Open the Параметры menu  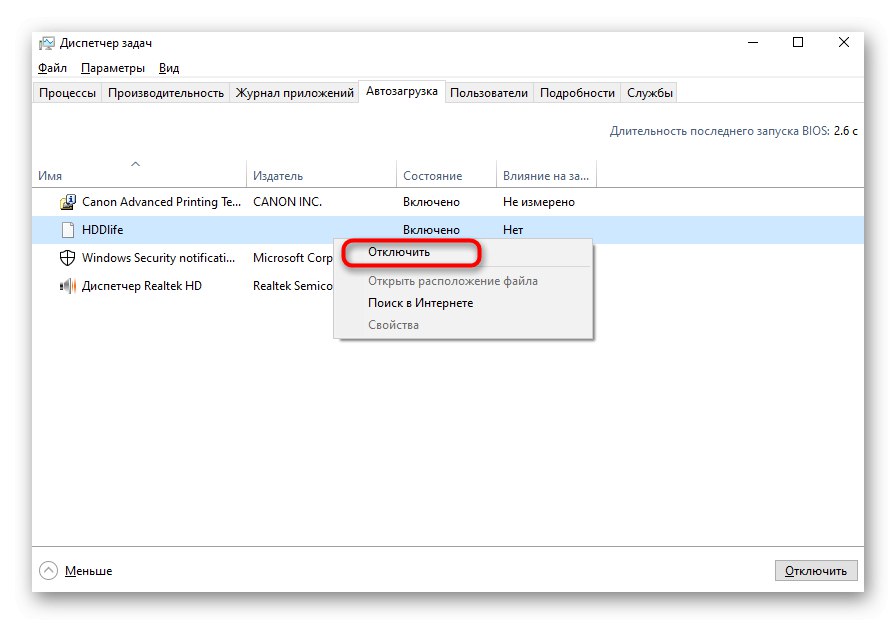pos(113,68)
